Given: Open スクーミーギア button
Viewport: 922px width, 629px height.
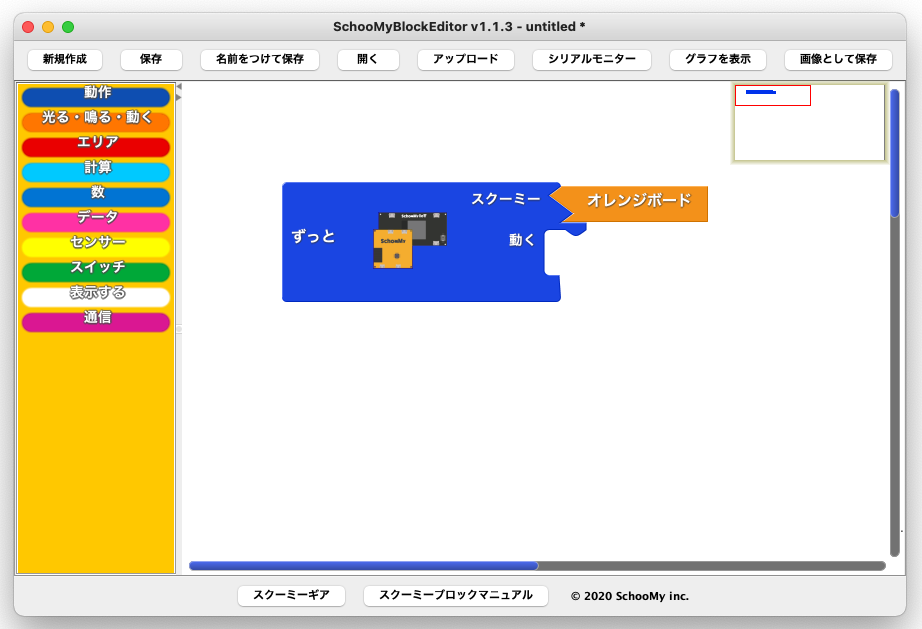Looking at the screenshot, I should [291, 595].
